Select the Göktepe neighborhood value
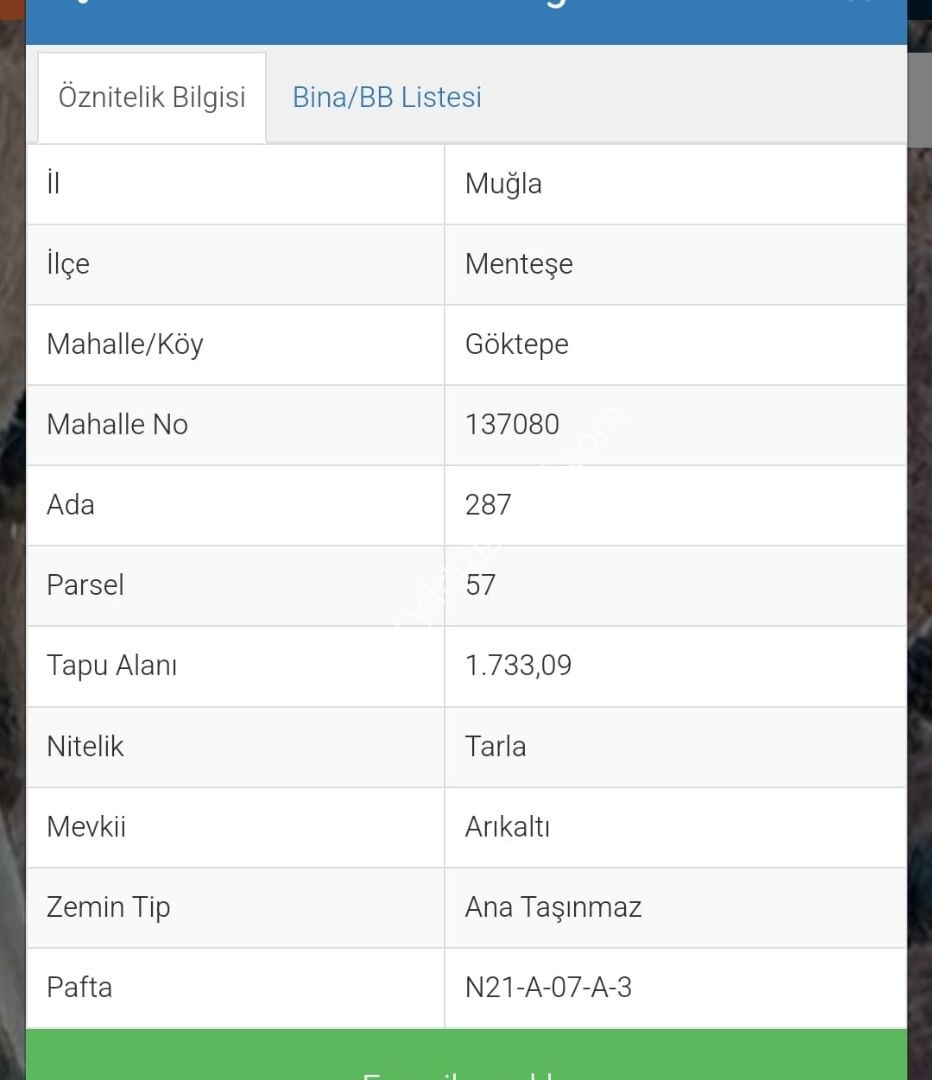The image size is (932, 1080). (517, 345)
